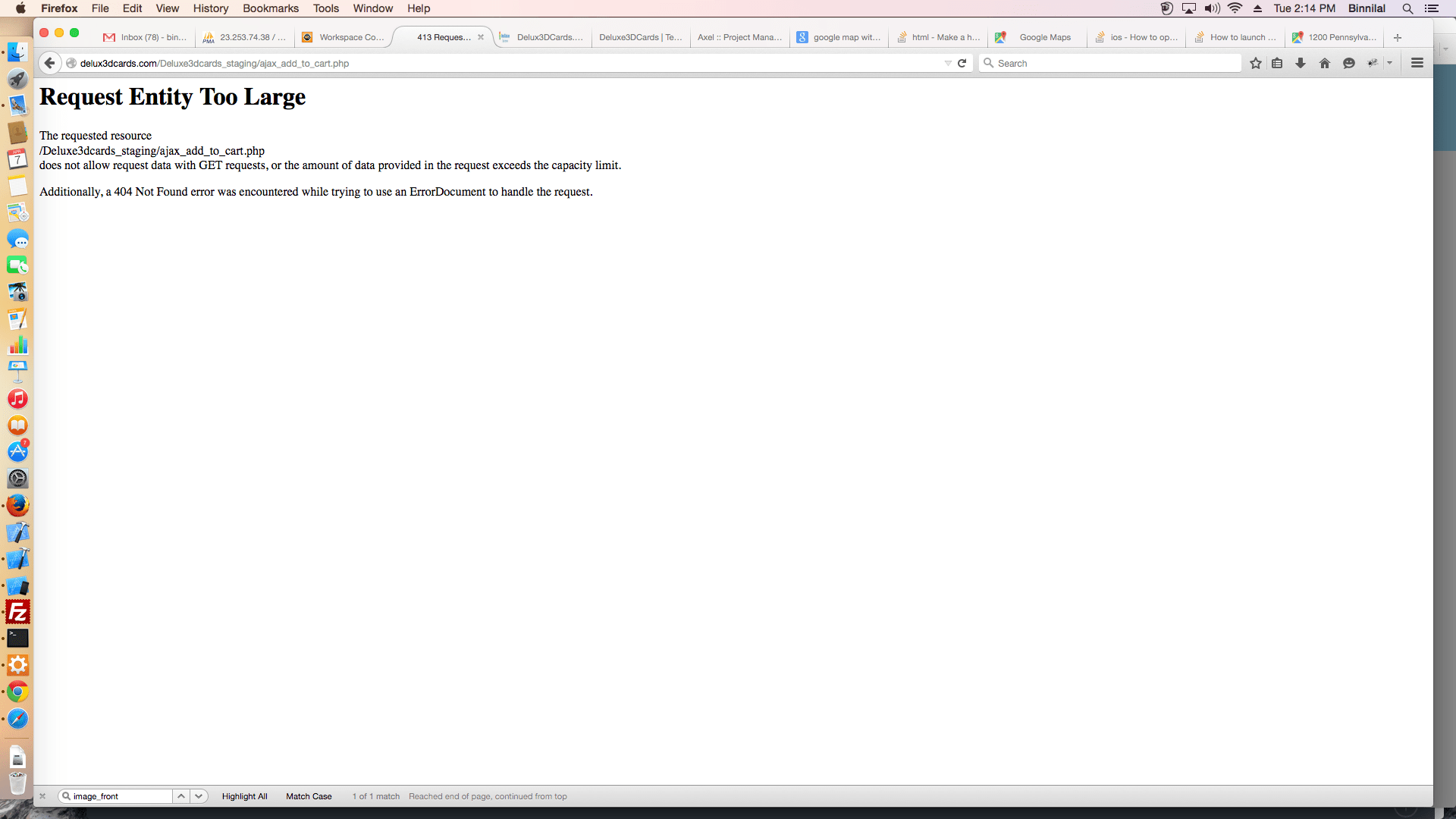This screenshot has height=819, width=1456.
Task: Toggle Highlight All in find bar
Action: [x=244, y=796]
